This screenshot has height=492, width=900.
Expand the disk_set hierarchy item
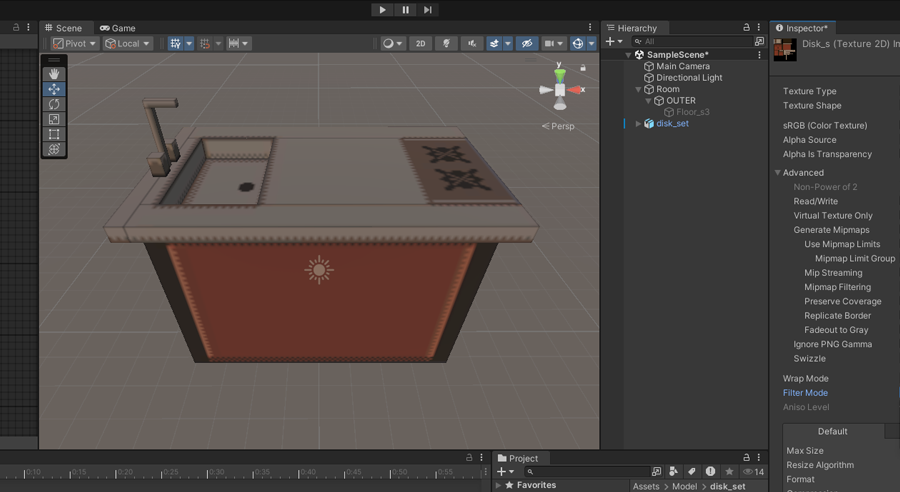(638, 124)
